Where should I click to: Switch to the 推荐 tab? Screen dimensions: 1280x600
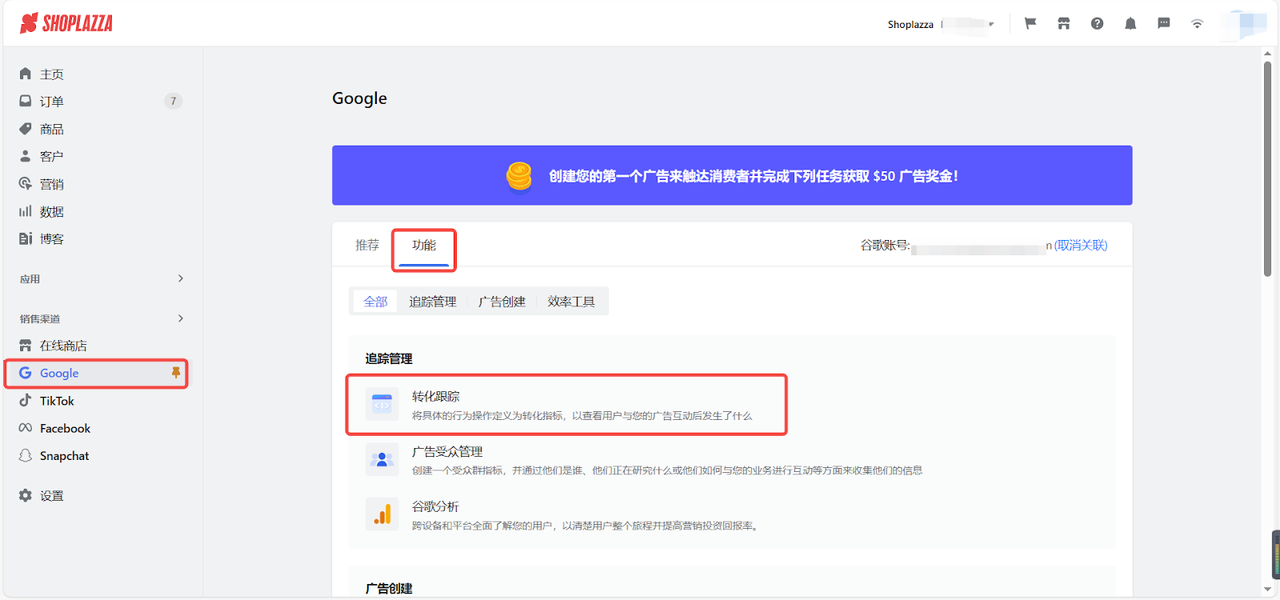pyautogui.click(x=367, y=243)
